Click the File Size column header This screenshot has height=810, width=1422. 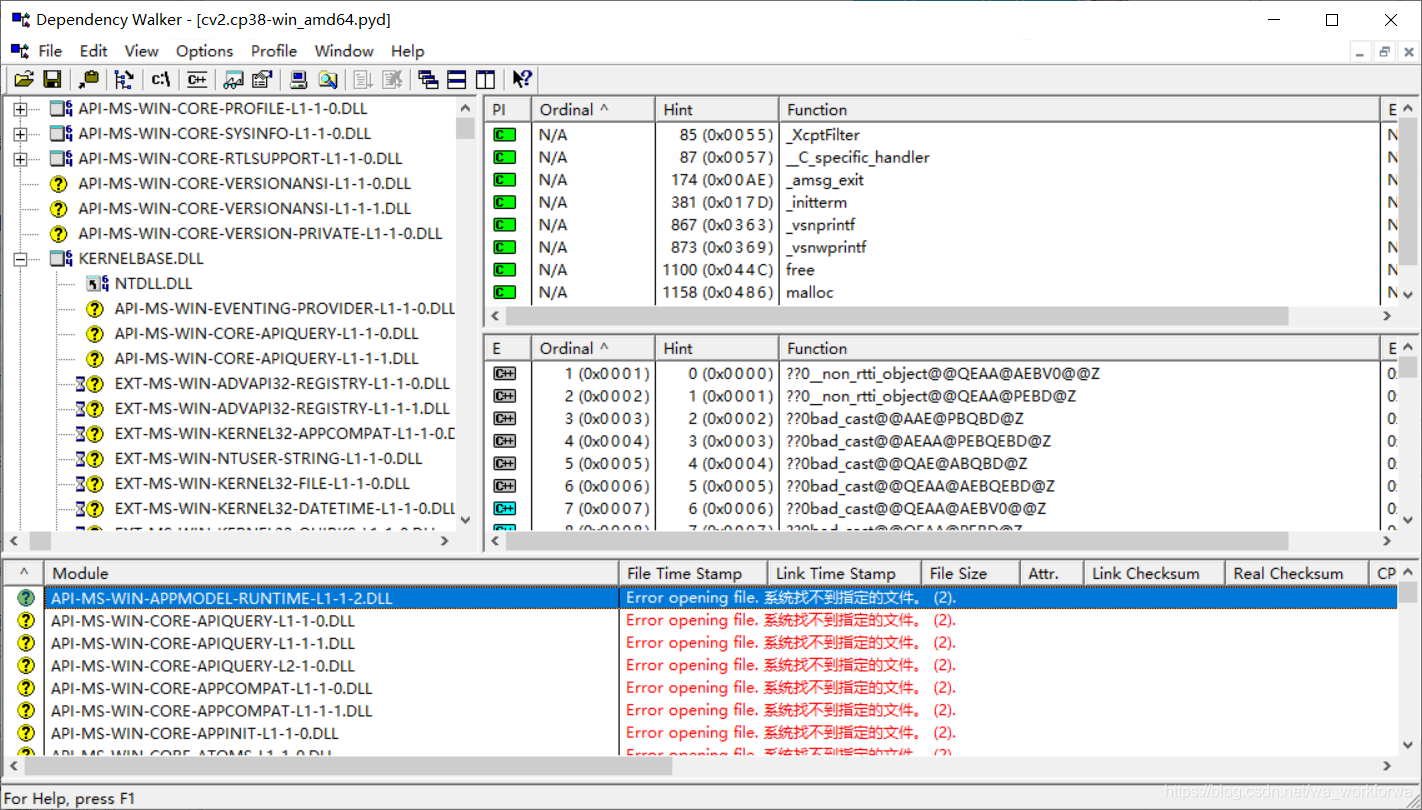[x=972, y=573]
